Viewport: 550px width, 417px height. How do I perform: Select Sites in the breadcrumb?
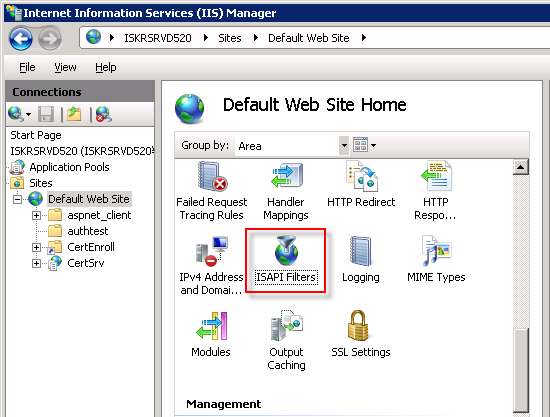tap(230, 38)
